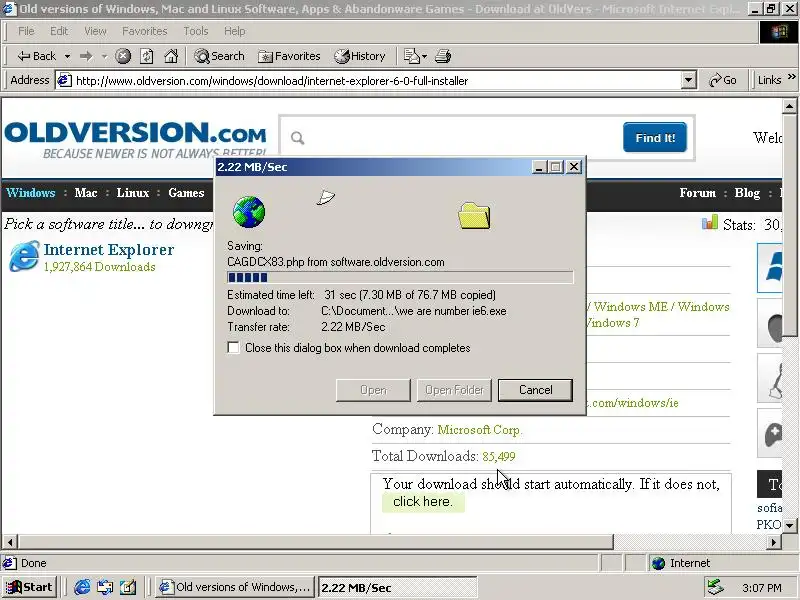Click the Forward arrow toolbar icon
This screenshot has width=800, height=600.
pyautogui.click(x=86, y=56)
